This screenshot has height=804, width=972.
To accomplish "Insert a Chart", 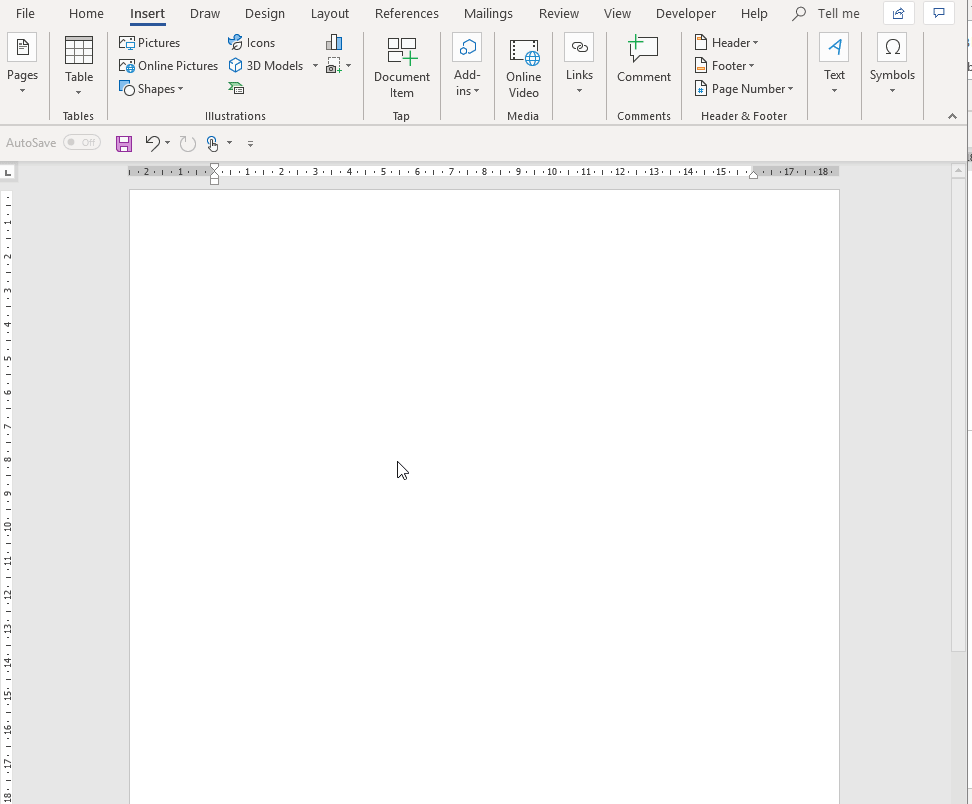I will pos(334,42).
